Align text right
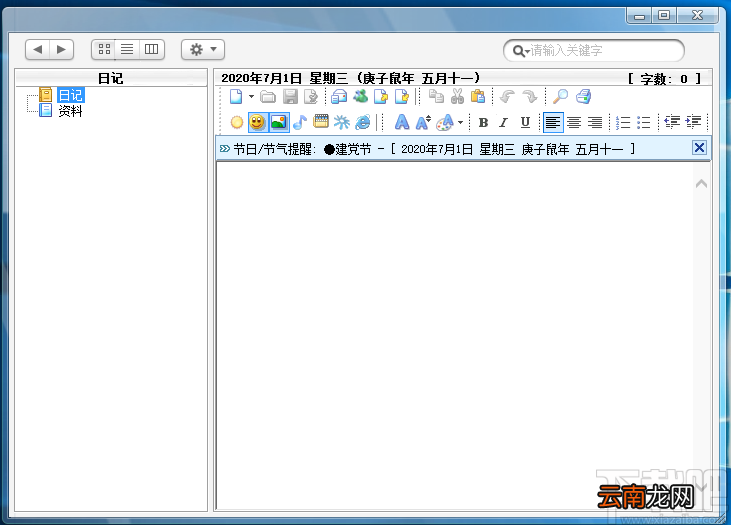 pyautogui.click(x=595, y=123)
